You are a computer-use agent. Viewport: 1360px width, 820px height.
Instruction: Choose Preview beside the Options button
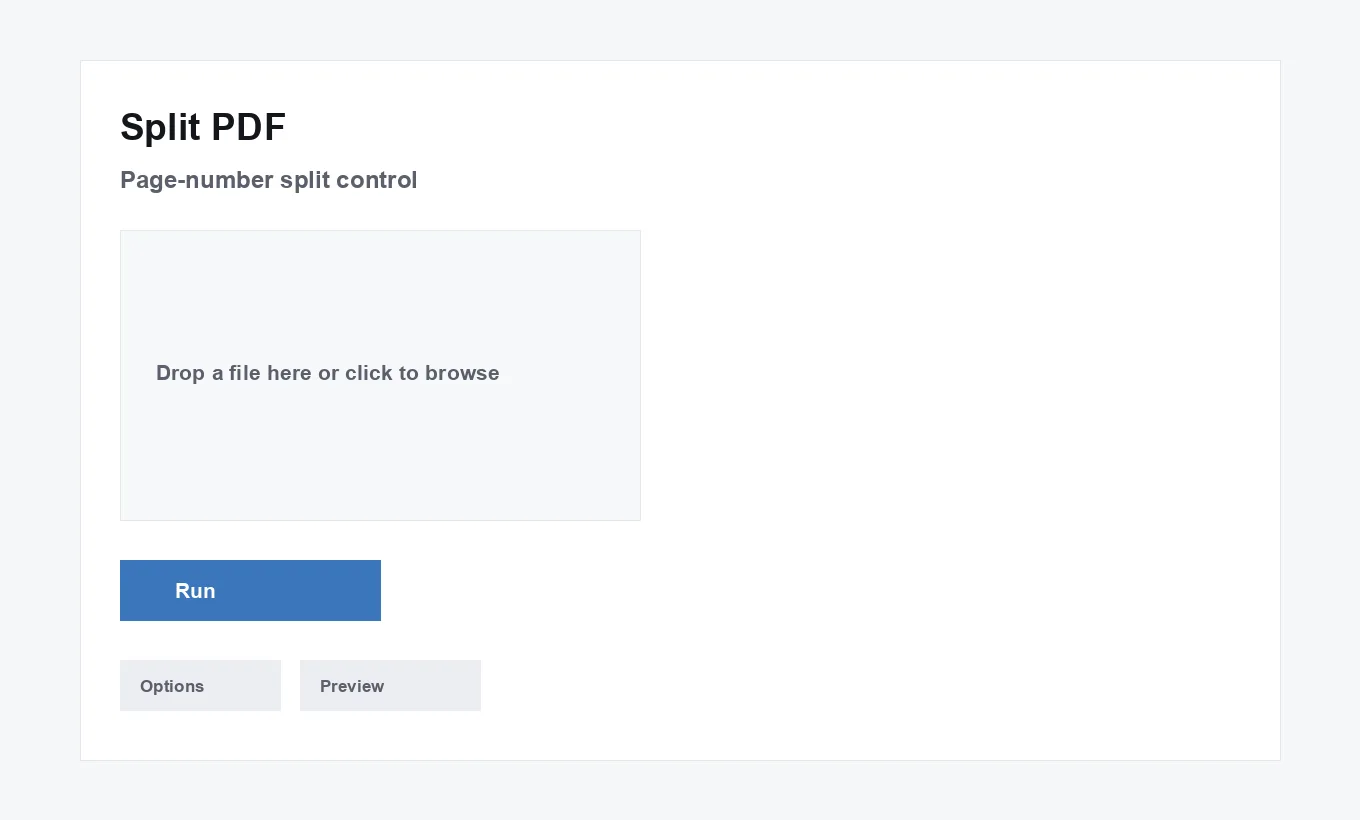coord(390,685)
